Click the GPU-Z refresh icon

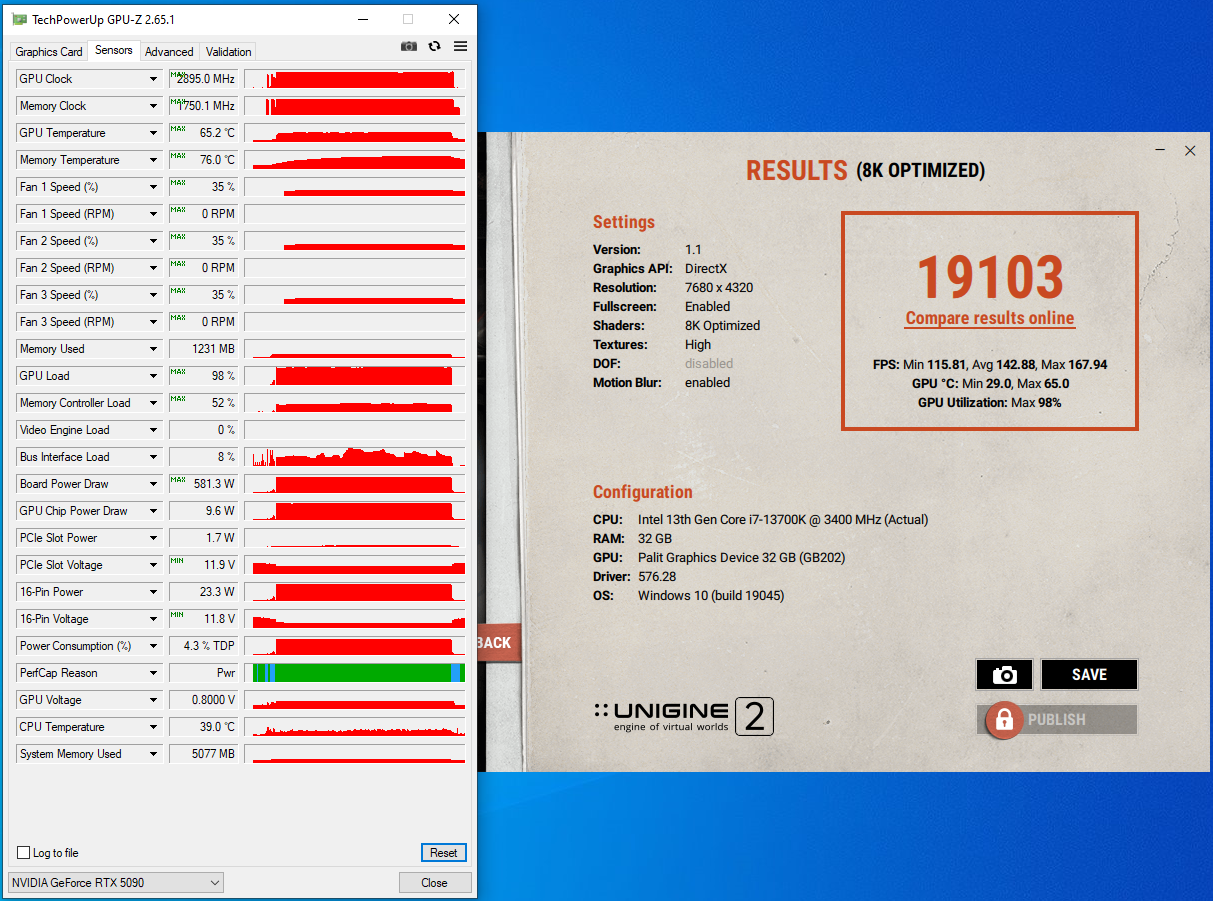pyautogui.click(x=434, y=46)
